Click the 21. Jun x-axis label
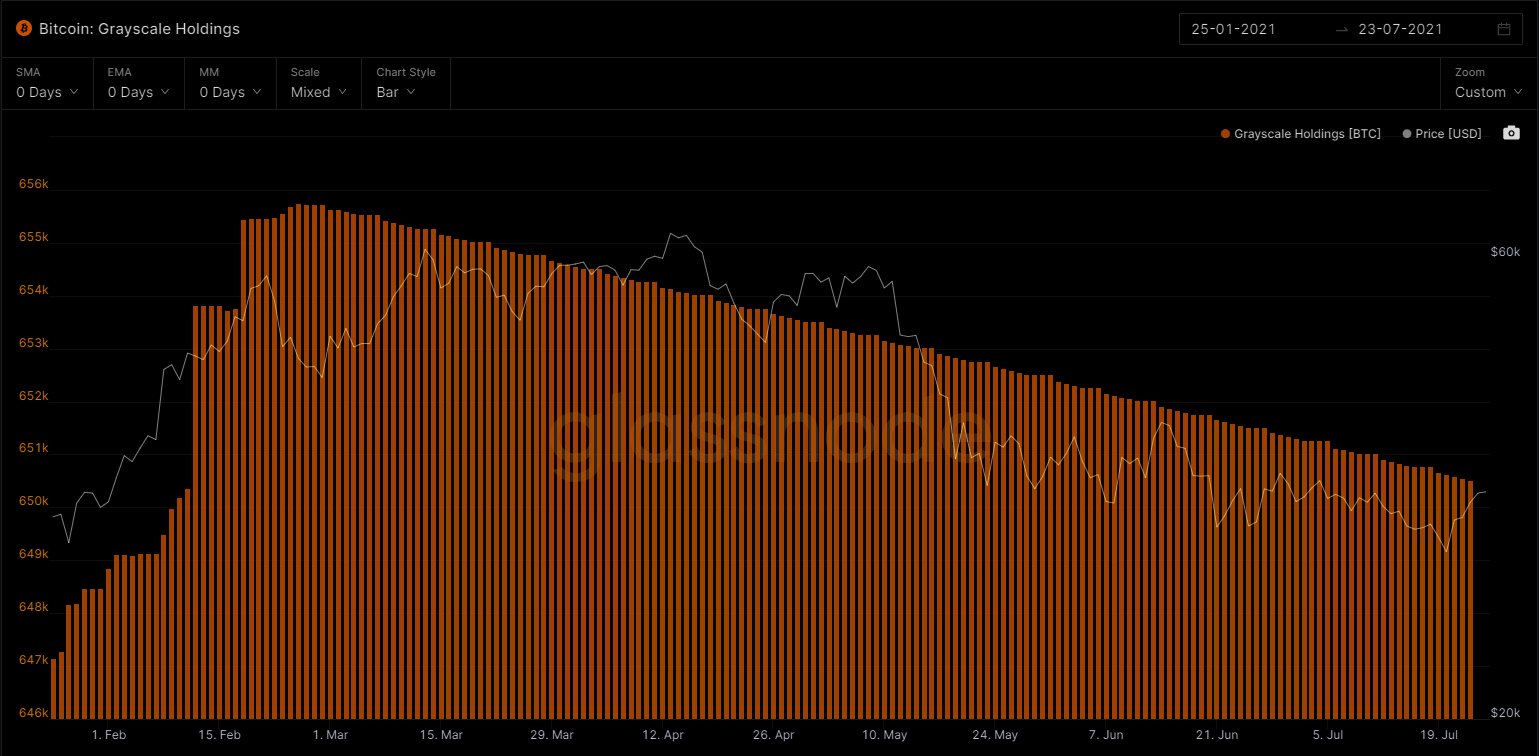Screen dimensions: 1539x756 [x=1217, y=735]
